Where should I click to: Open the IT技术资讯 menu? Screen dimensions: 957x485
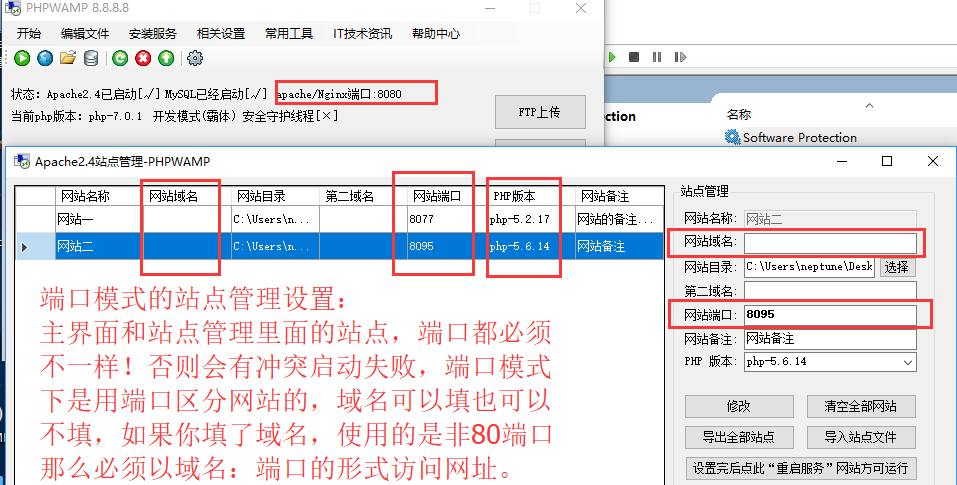tap(363, 34)
